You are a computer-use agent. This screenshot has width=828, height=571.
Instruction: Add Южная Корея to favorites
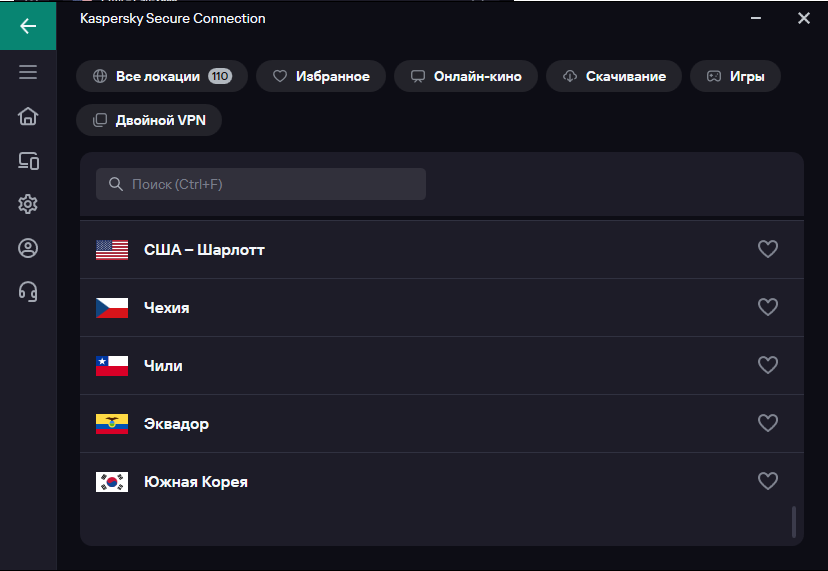coord(768,481)
